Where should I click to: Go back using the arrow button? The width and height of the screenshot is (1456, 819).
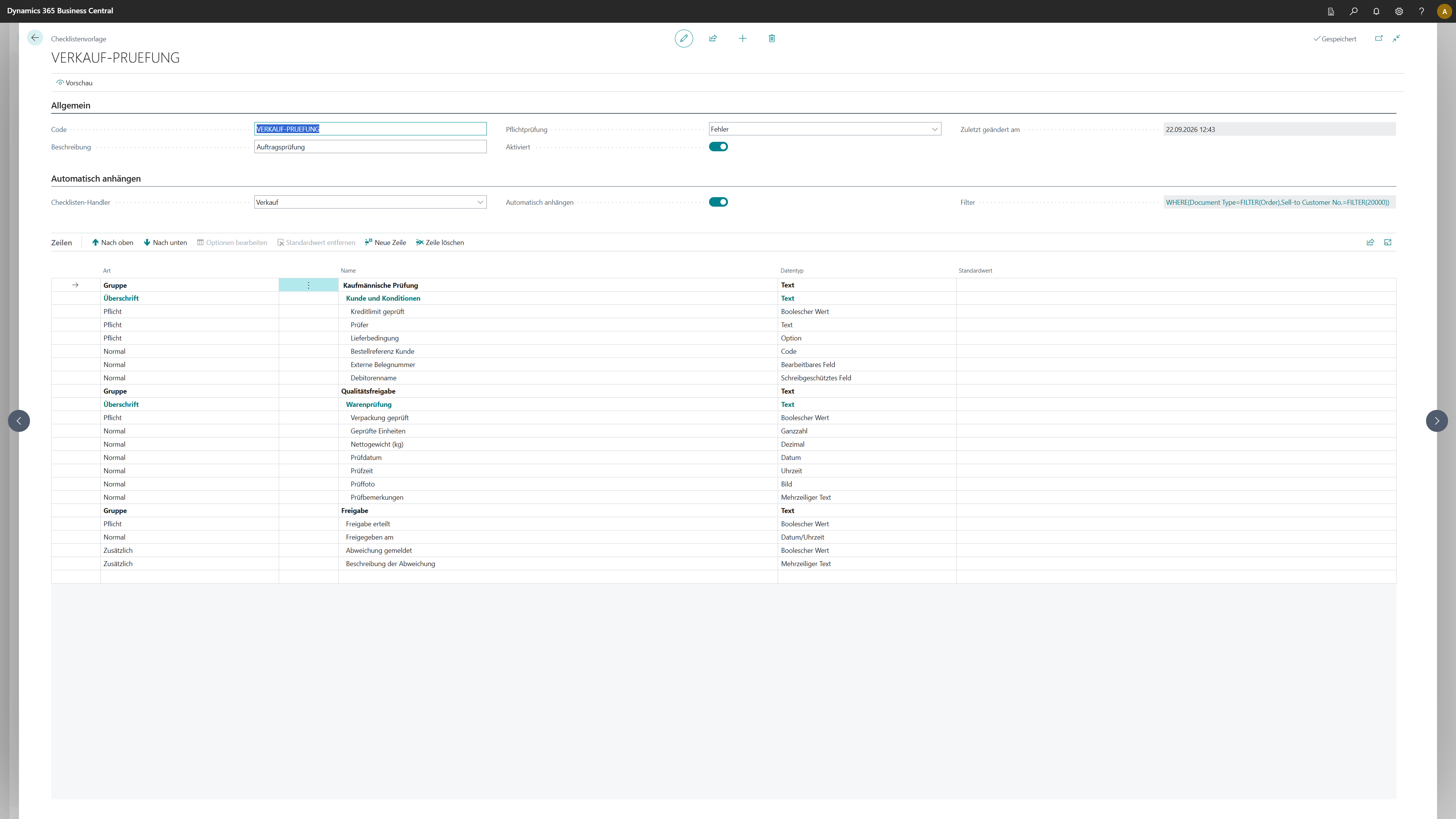click(35, 38)
